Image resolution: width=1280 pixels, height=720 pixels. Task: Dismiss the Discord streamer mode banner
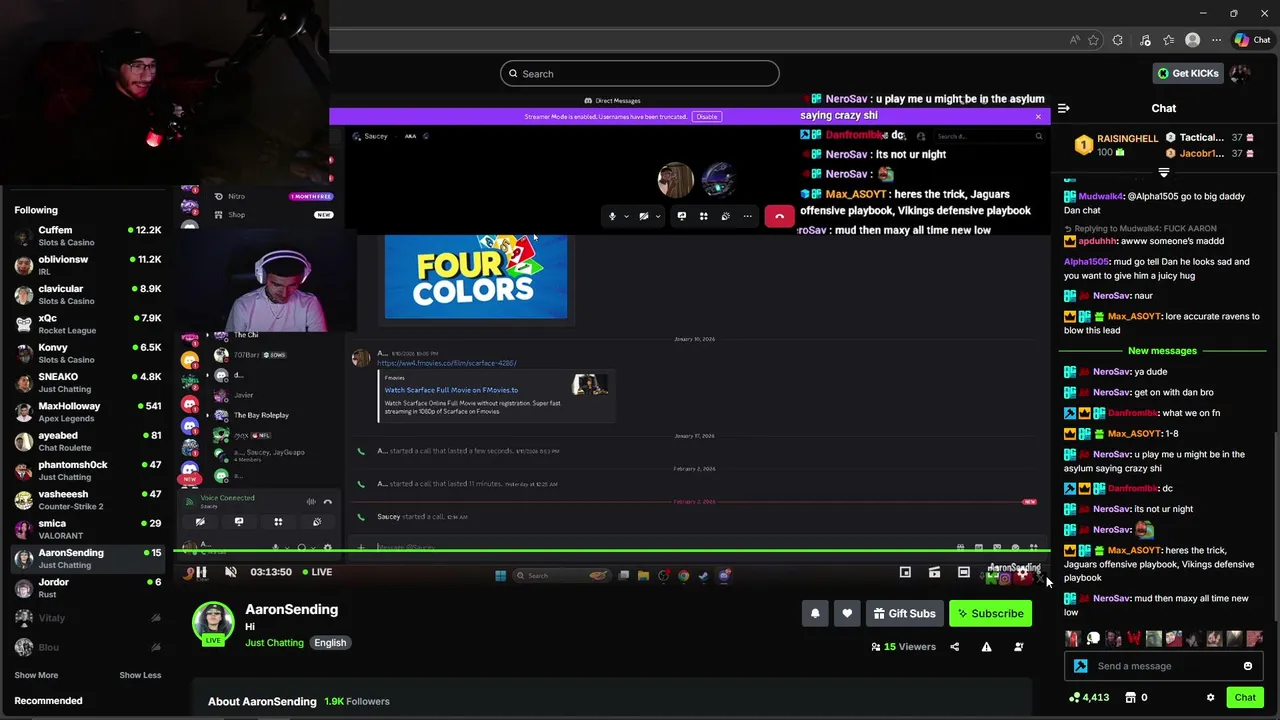click(x=1038, y=117)
